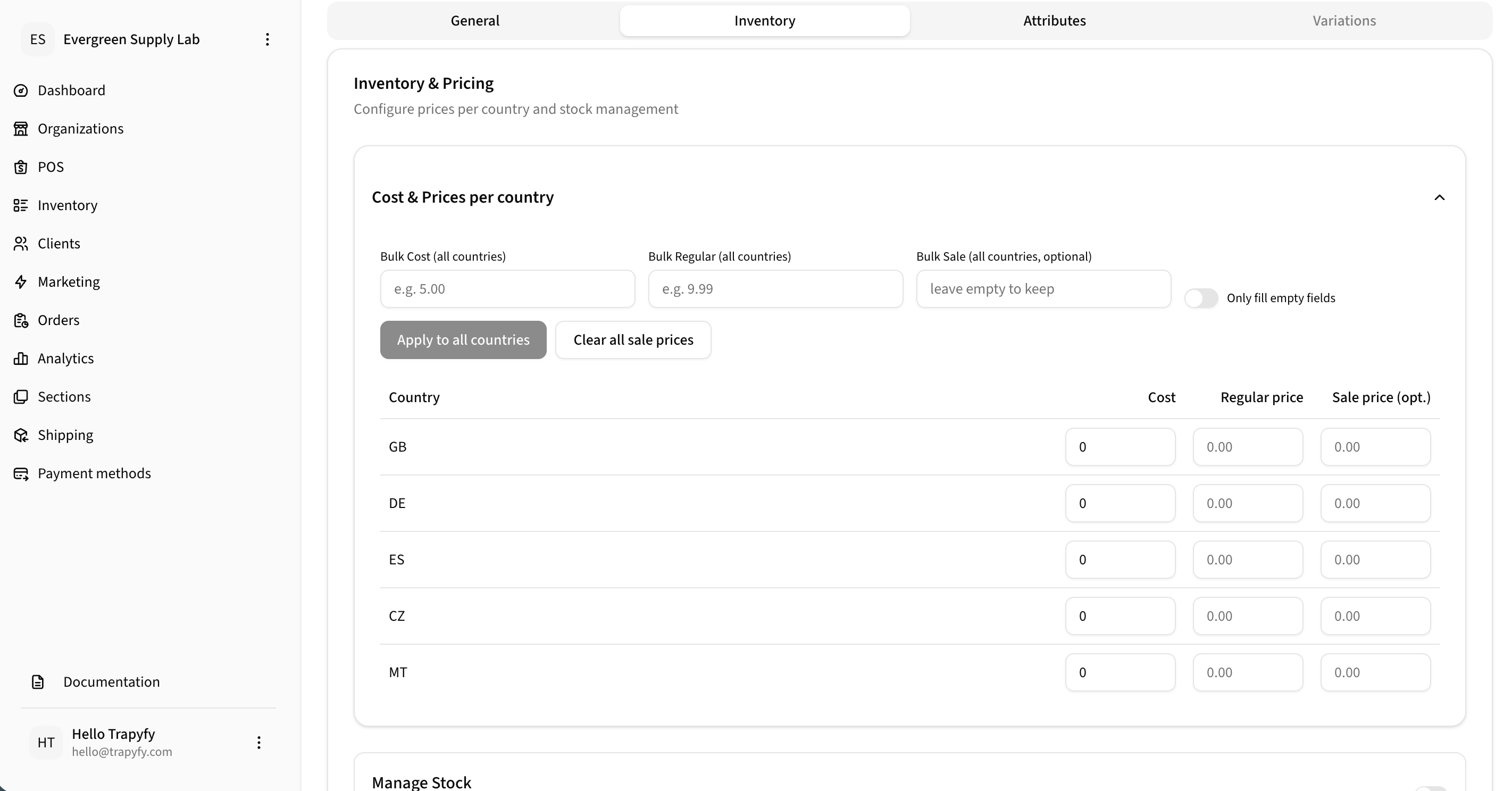
Task: Open Organizations from sidebar
Action: coord(80,129)
